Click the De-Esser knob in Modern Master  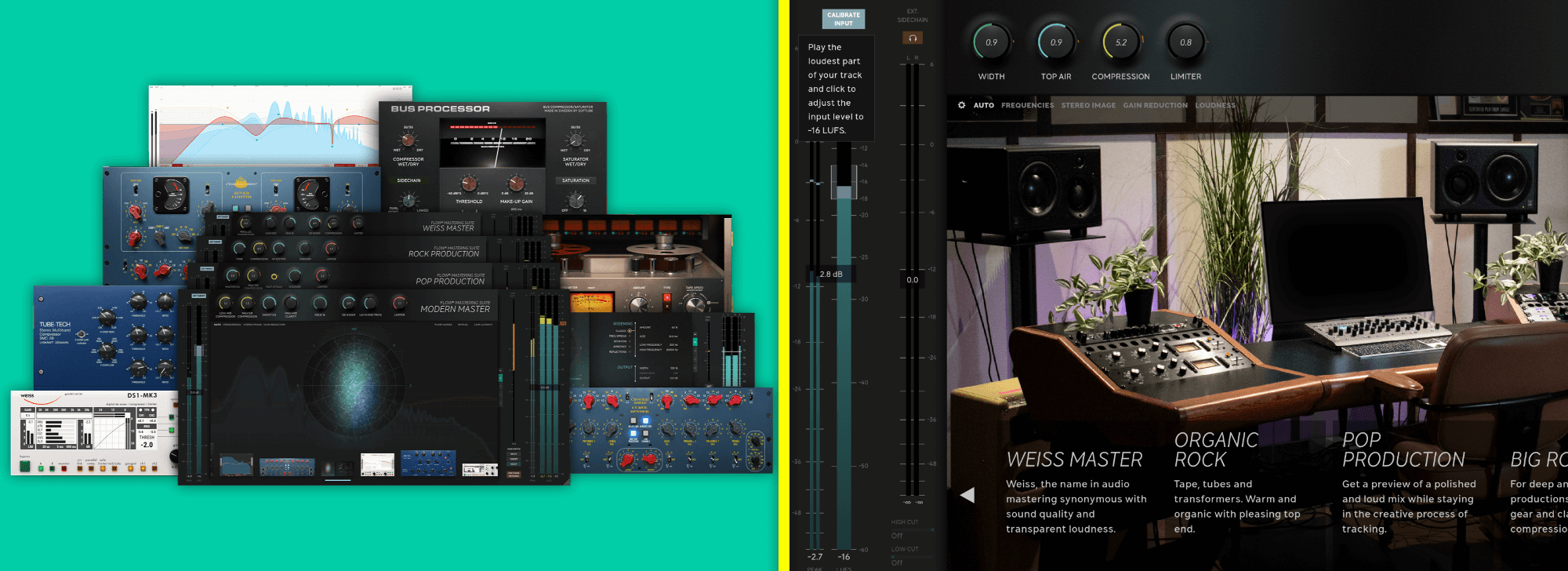(x=348, y=303)
